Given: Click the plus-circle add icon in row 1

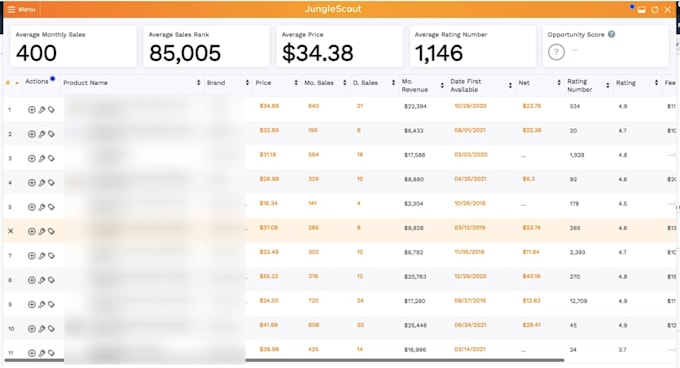Looking at the screenshot, I should coord(32,110).
